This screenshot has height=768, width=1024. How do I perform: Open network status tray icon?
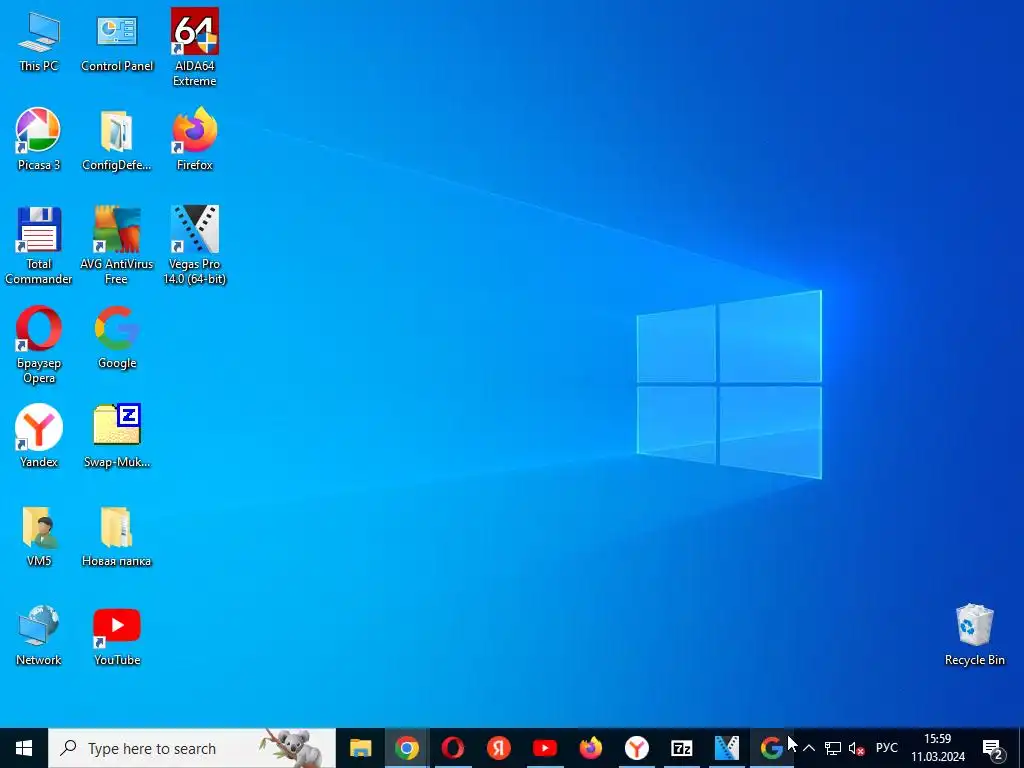[x=833, y=748]
